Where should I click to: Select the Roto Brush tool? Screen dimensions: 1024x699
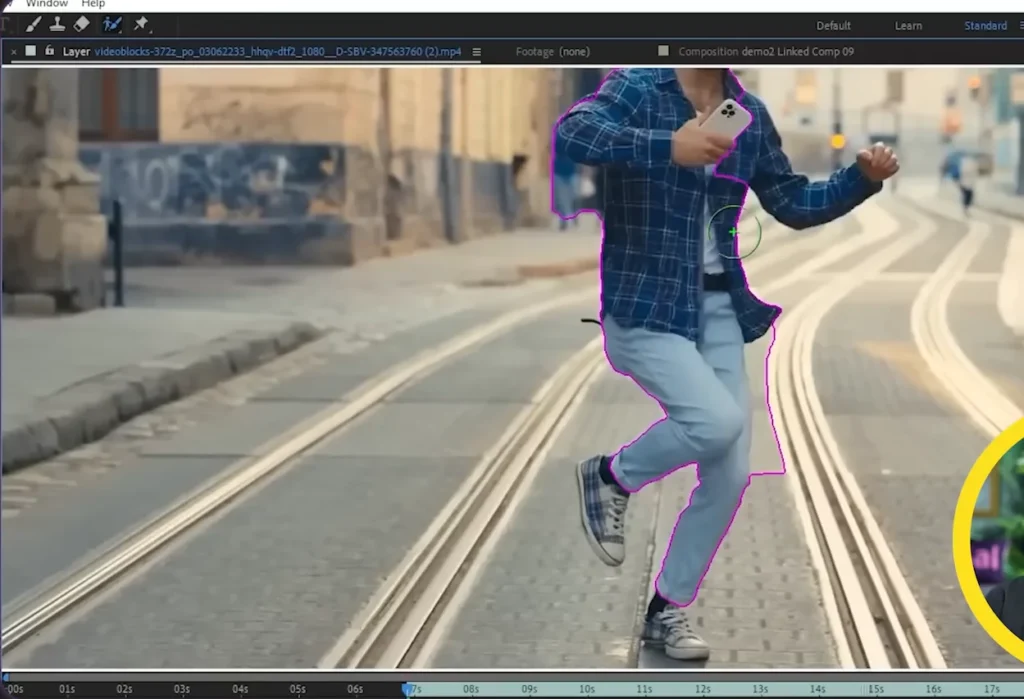point(111,24)
